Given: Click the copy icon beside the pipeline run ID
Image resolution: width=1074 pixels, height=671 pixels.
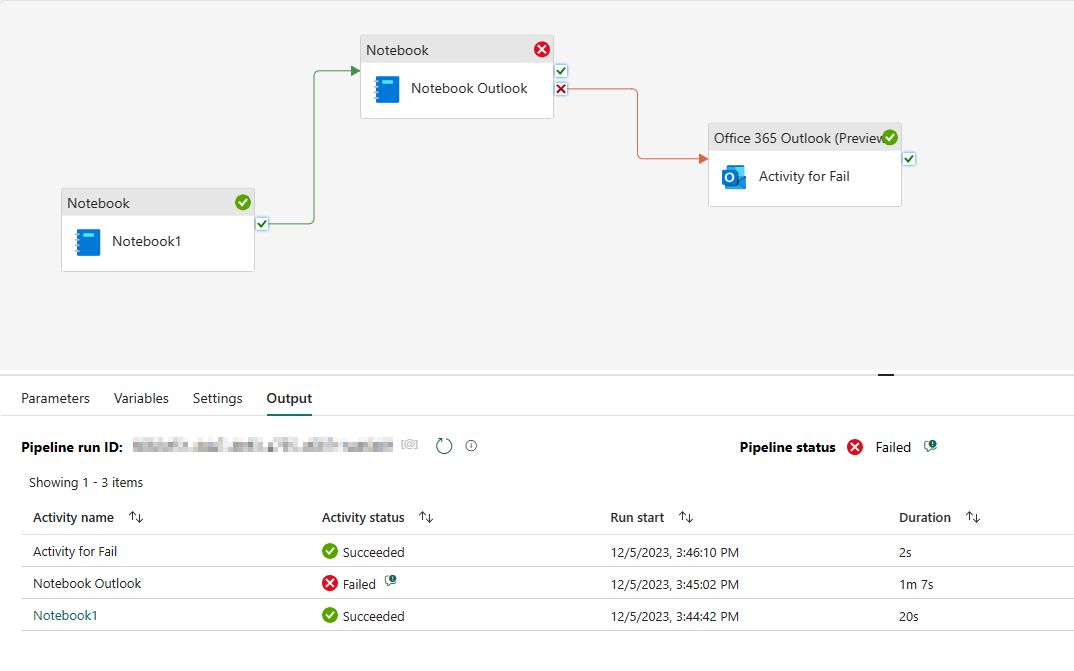Looking at the screenshot, I should 410,444.
